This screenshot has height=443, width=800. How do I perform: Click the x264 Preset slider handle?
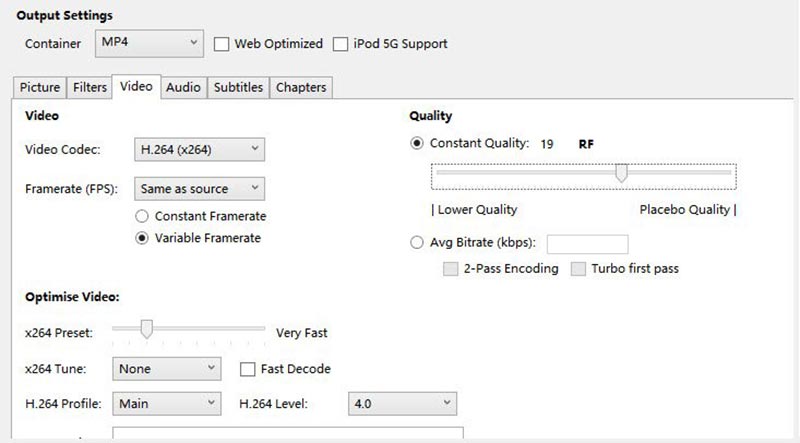[146, 328]
